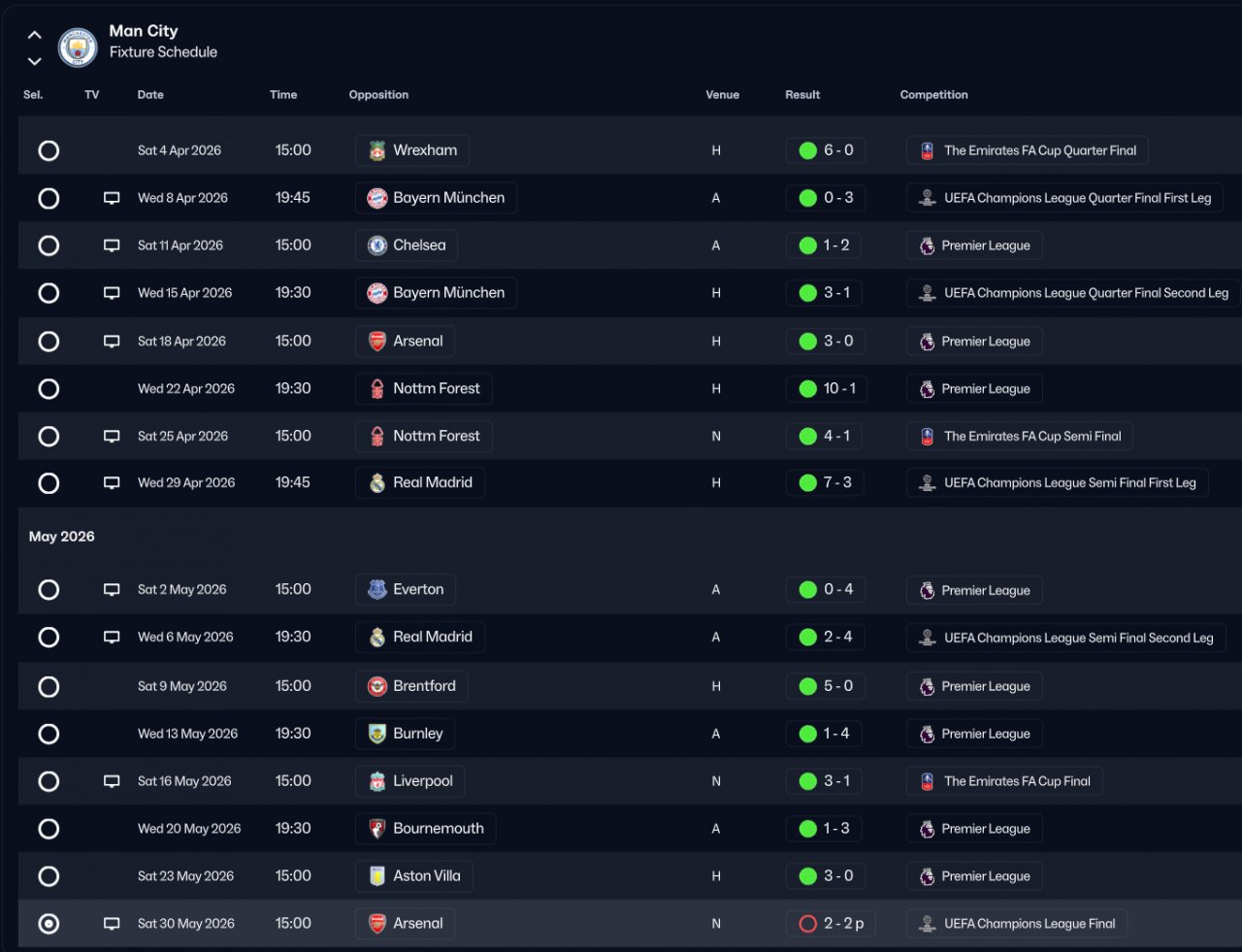Sort fixtures by the Competition column header

click(933, 95)
